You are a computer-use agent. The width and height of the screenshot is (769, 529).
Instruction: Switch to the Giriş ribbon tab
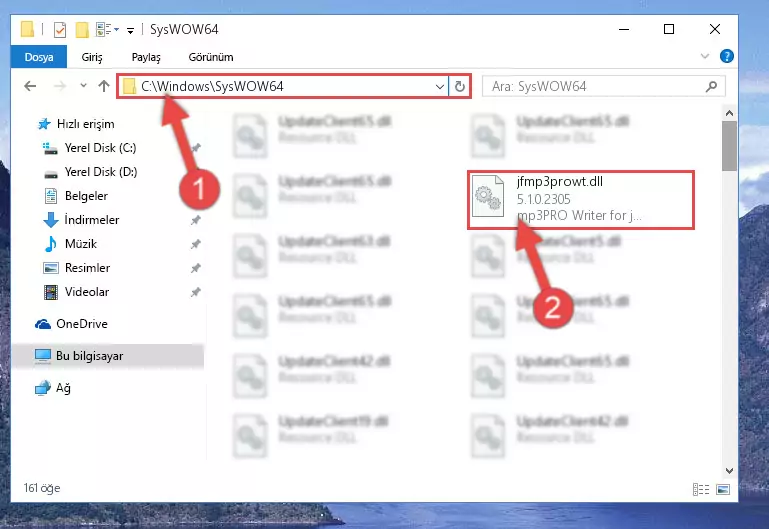pyautogui.click(x=92, y=57)
